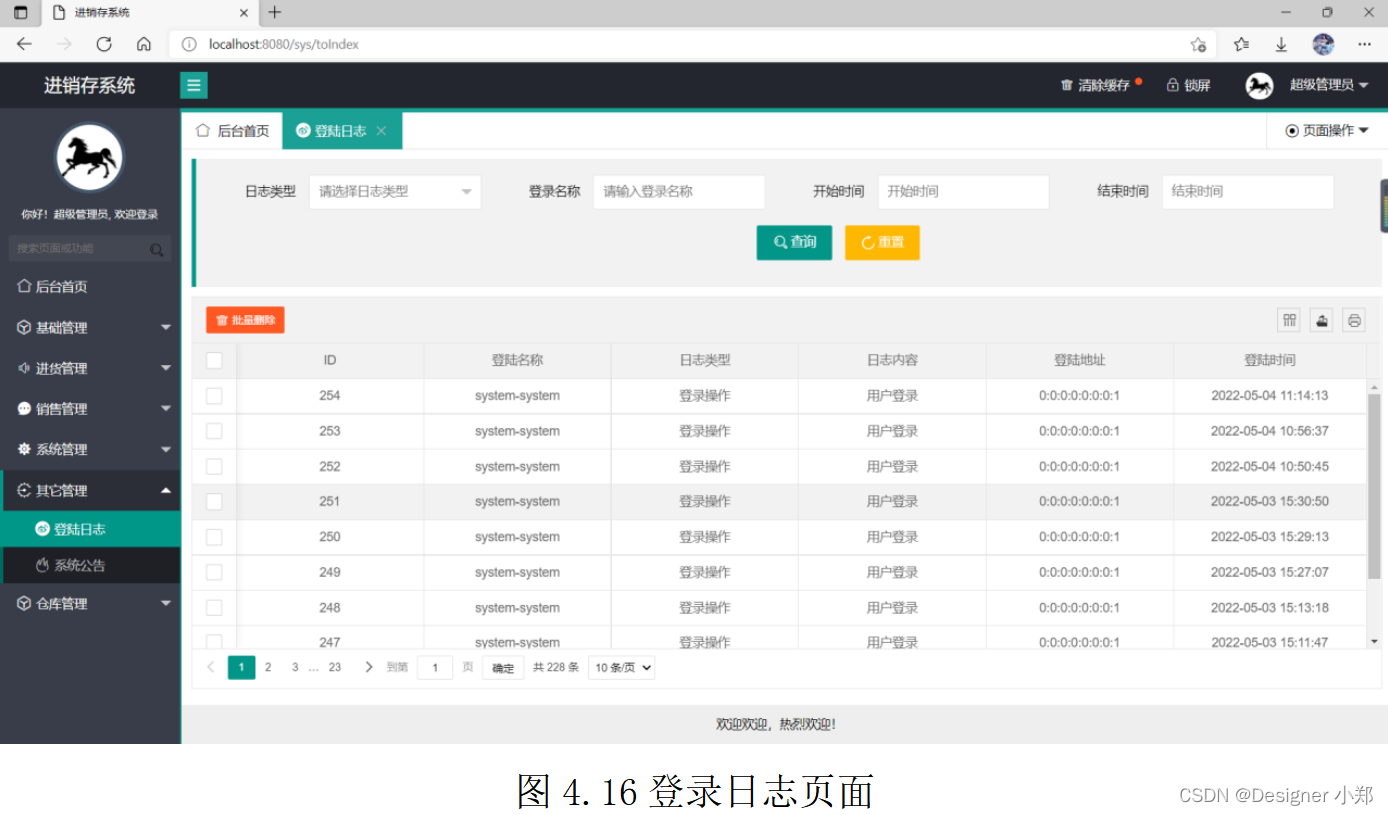Focus the sidebar 搜索页面或功能 search box
The width and height of the screenshot is (1388, 815).
[89, 249]
